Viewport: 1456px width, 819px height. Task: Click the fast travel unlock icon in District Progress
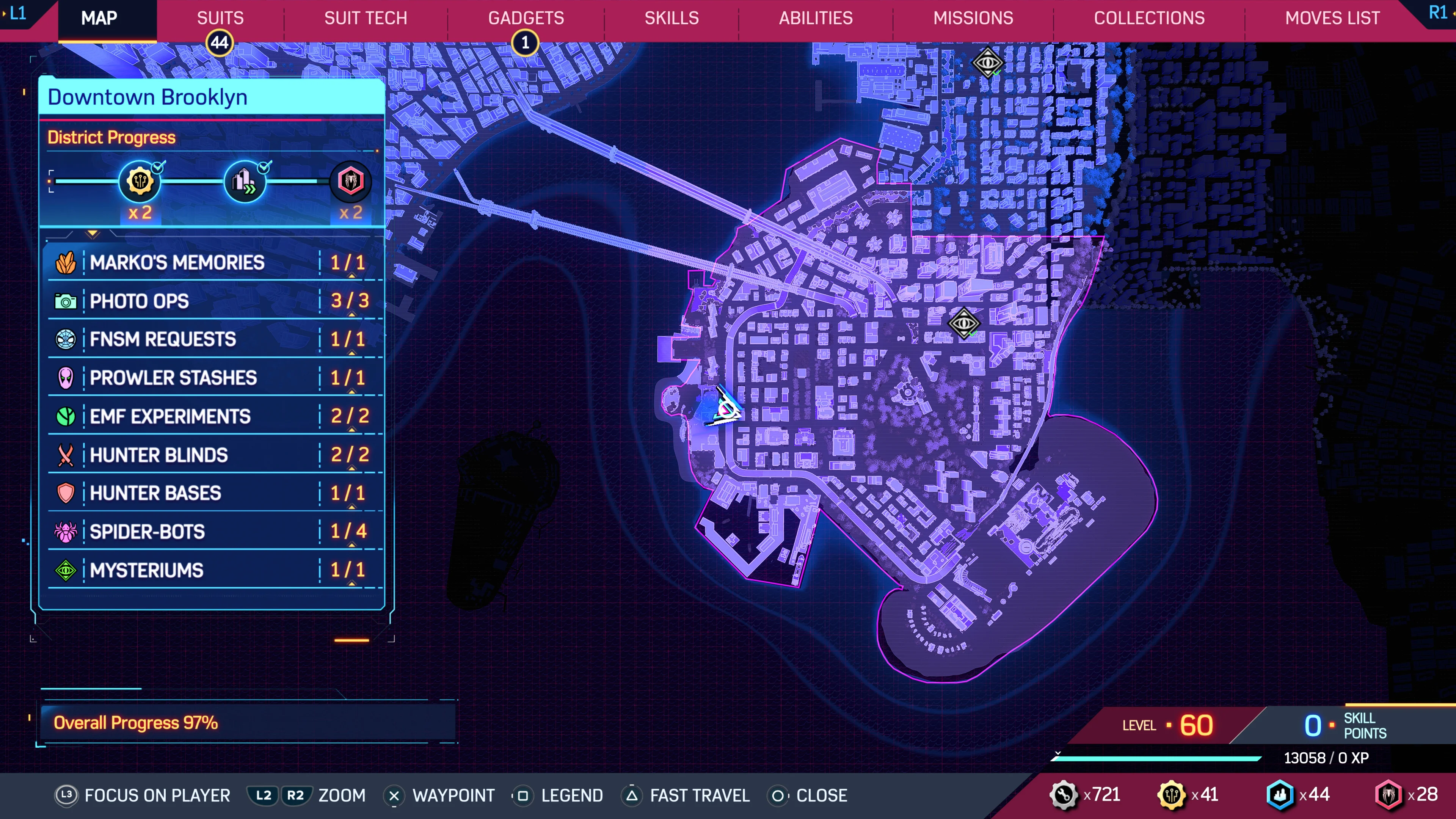(244, 182)
